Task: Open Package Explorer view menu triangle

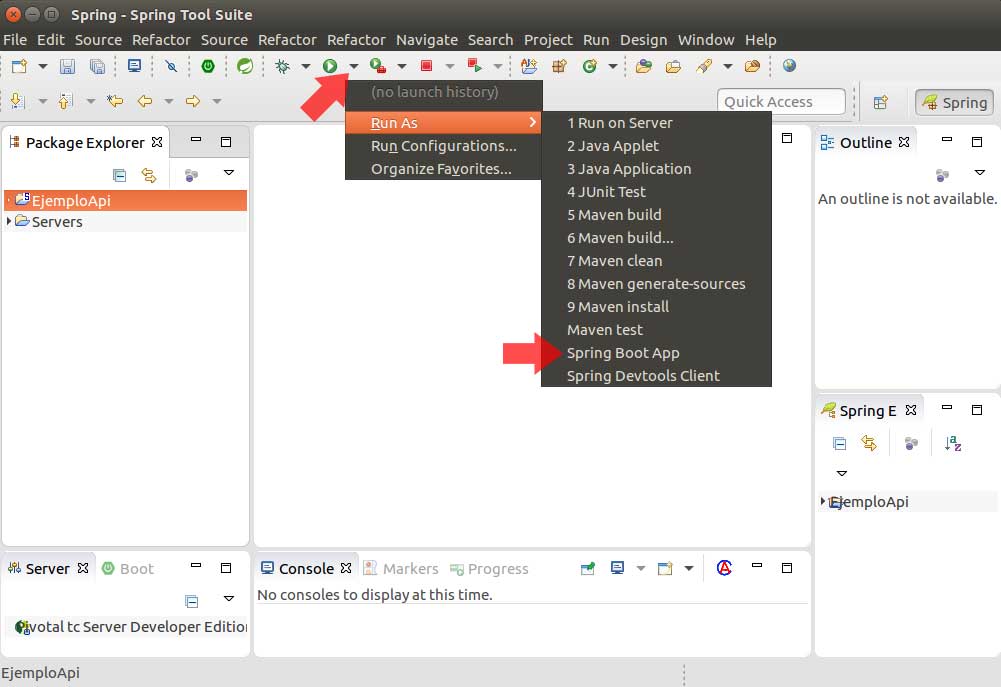Action: tap(229, 172)
